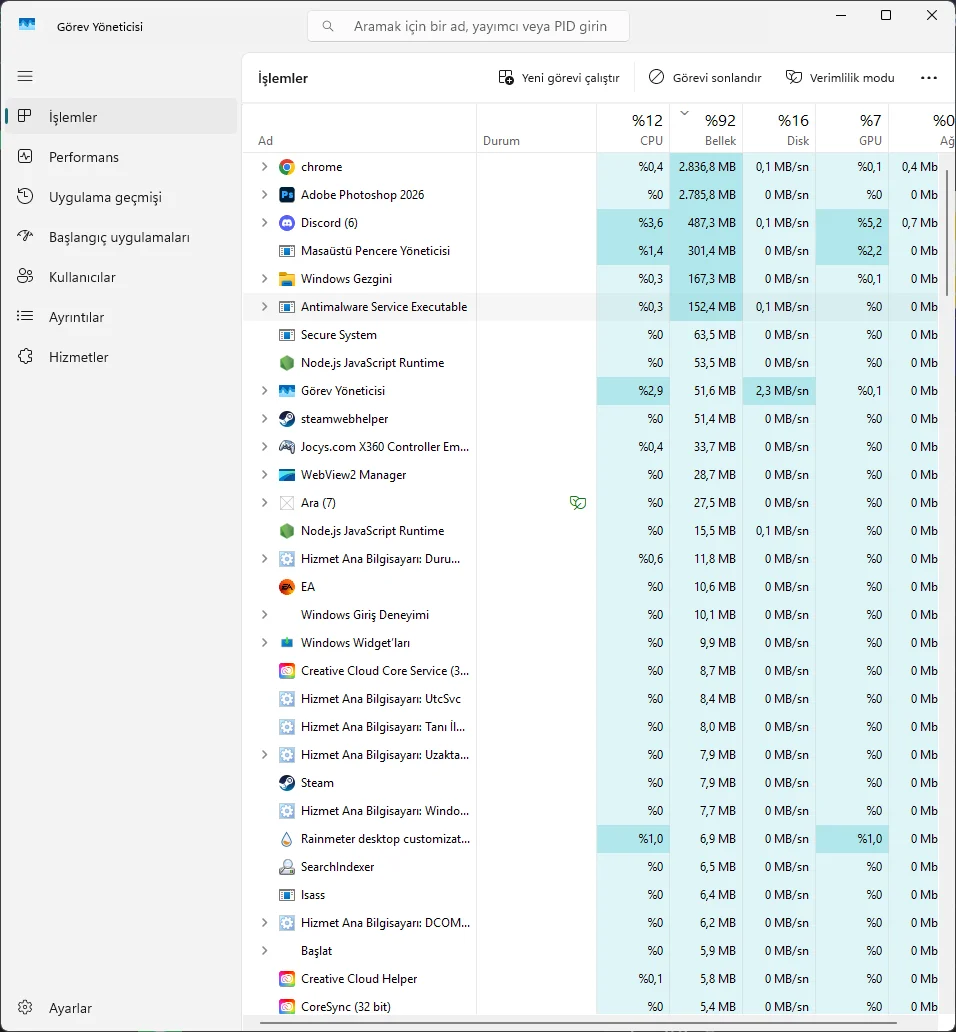956x1032 pixels.
Task: Click Yeni görevi çalıştır button
Action: (x=559, y=78)
